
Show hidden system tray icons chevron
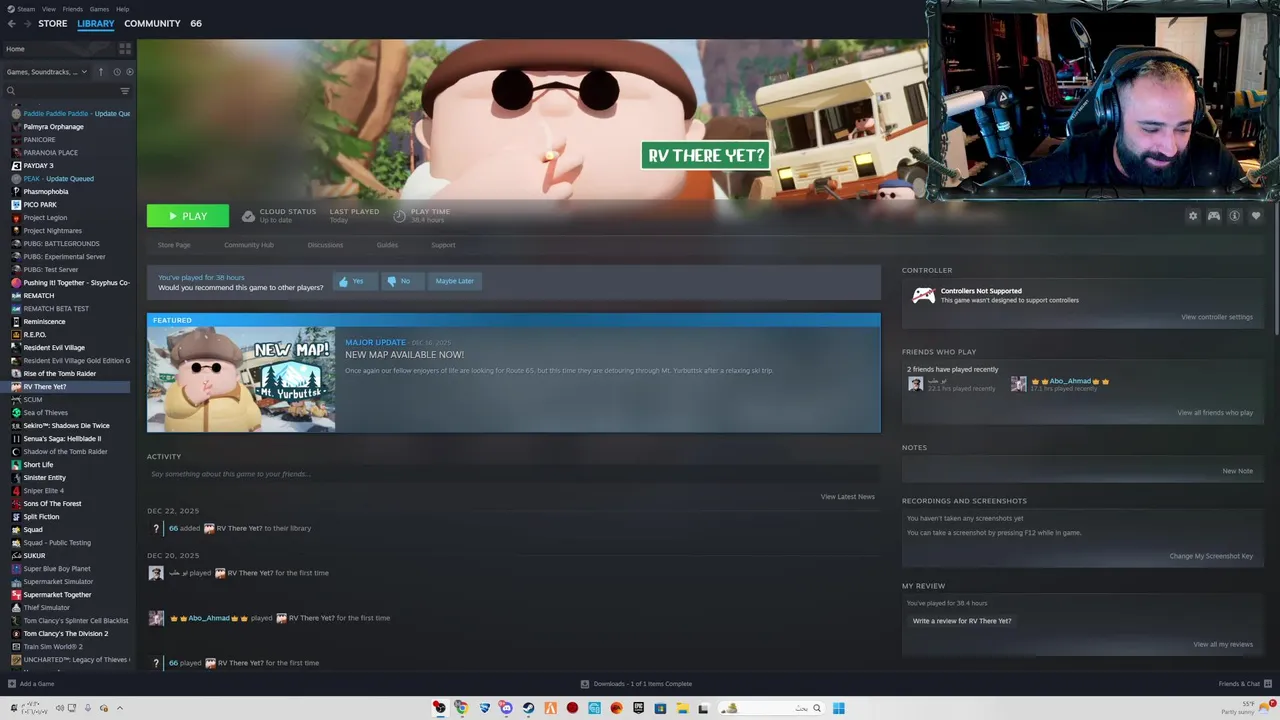coord(119,708)
